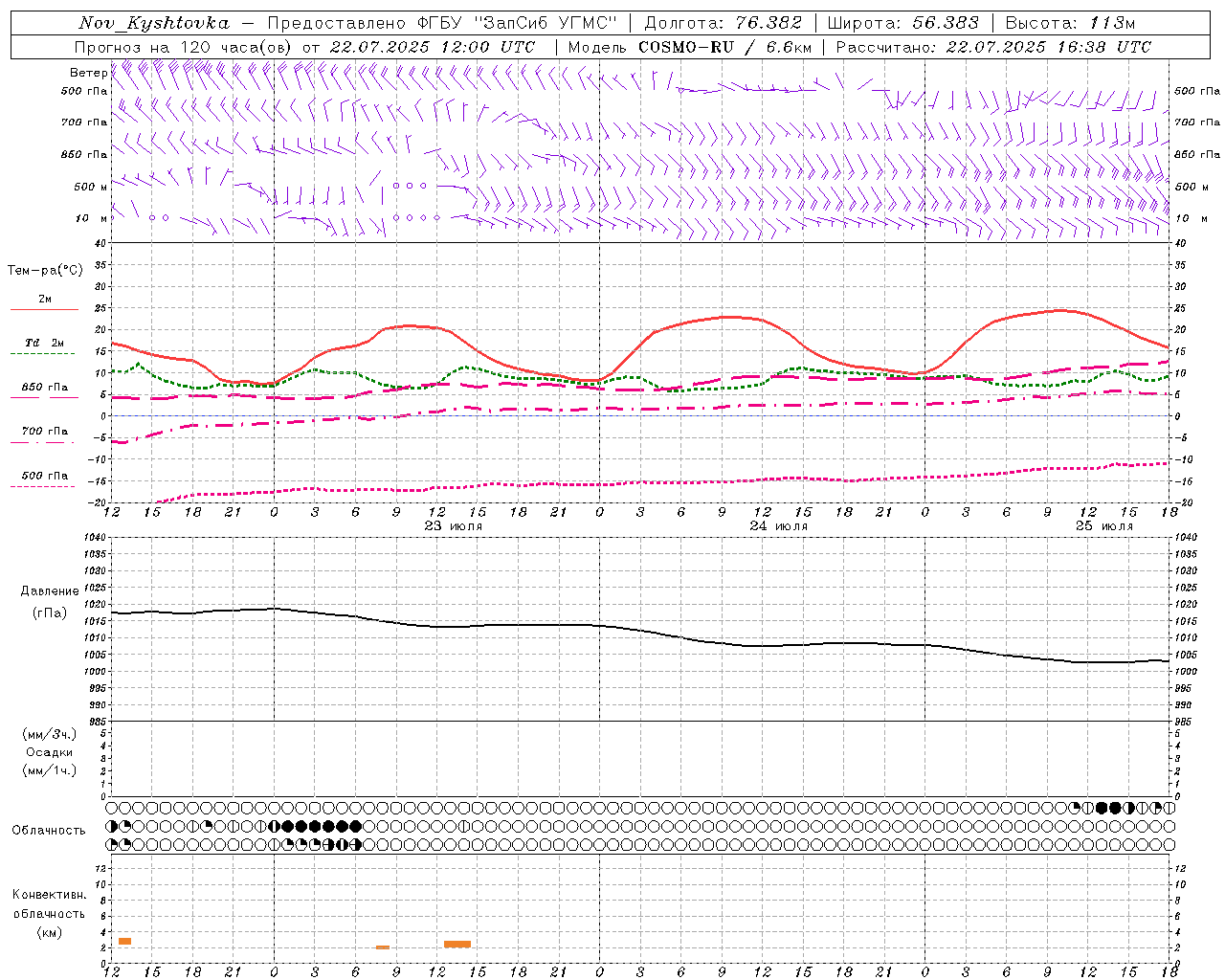1225x980 pixels.
Task: Click the '(мм/1ч.)' precipitation unit label
Action: pyautogui.click(x=50, y=770)
